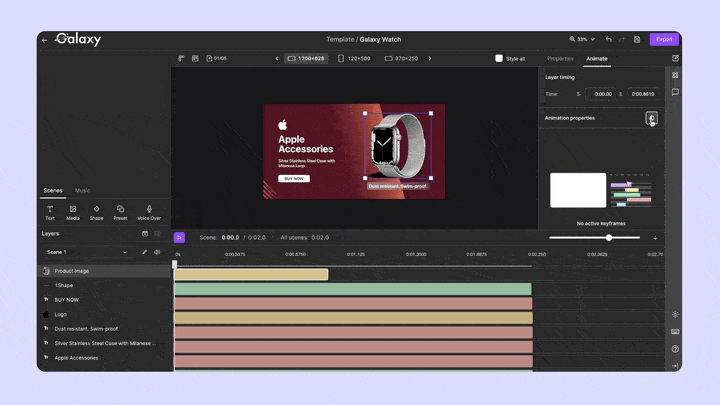Click the BUY NOW button on the canvas
This screenshot has width=720, height=405.
(x=294, y=179)
